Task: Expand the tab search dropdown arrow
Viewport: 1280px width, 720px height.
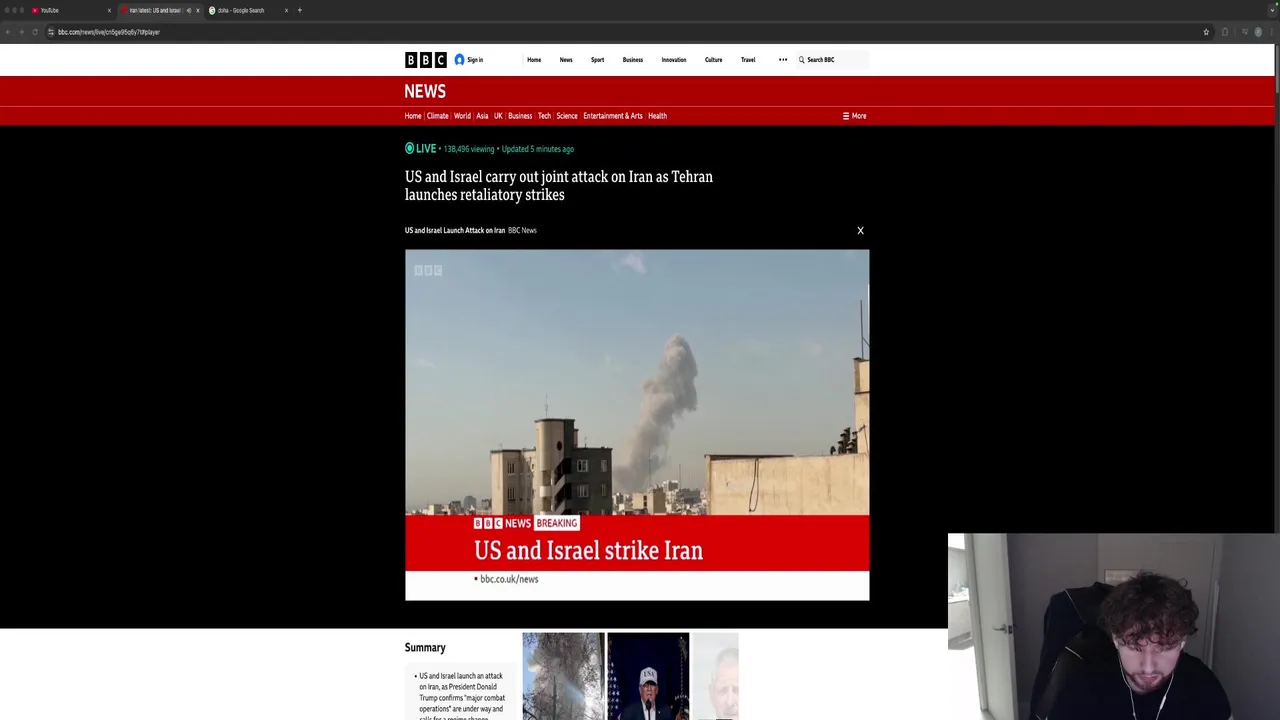Action: point(1271,10)
